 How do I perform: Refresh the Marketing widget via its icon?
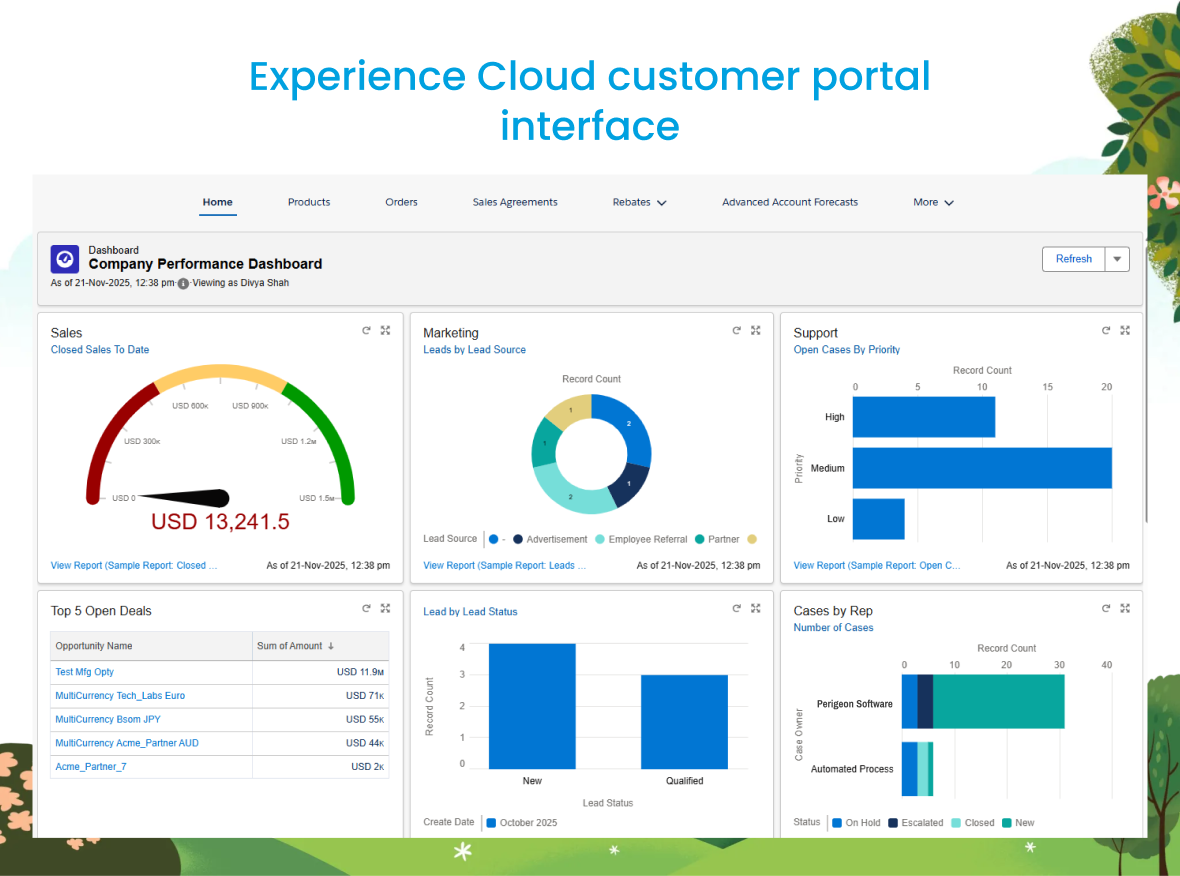pos(737,330)
